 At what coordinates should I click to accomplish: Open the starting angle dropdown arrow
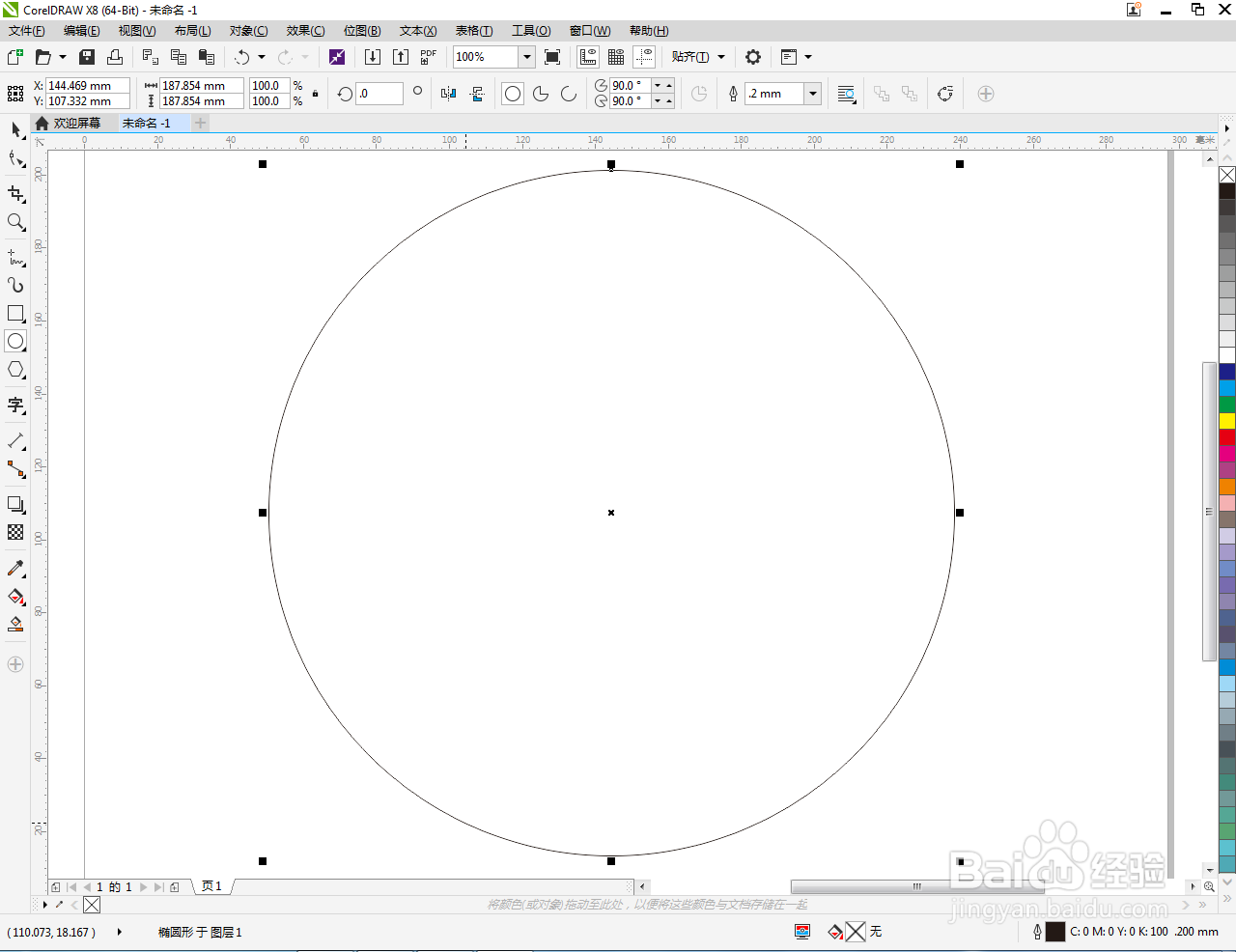click(658, 86)
